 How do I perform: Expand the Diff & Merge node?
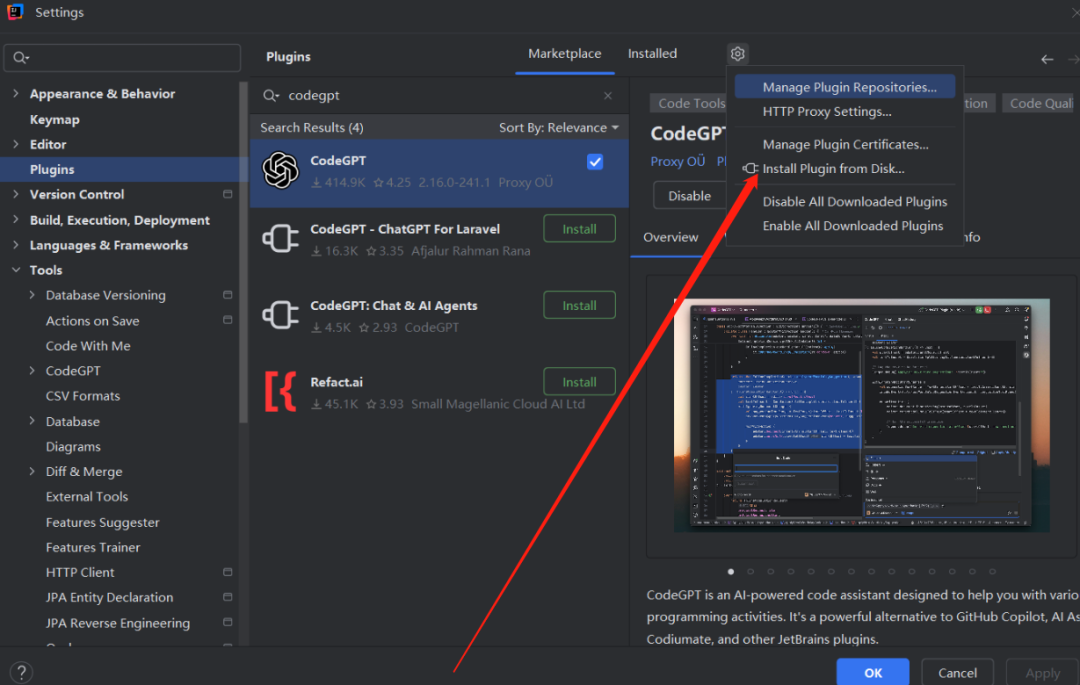pos(32,471)
